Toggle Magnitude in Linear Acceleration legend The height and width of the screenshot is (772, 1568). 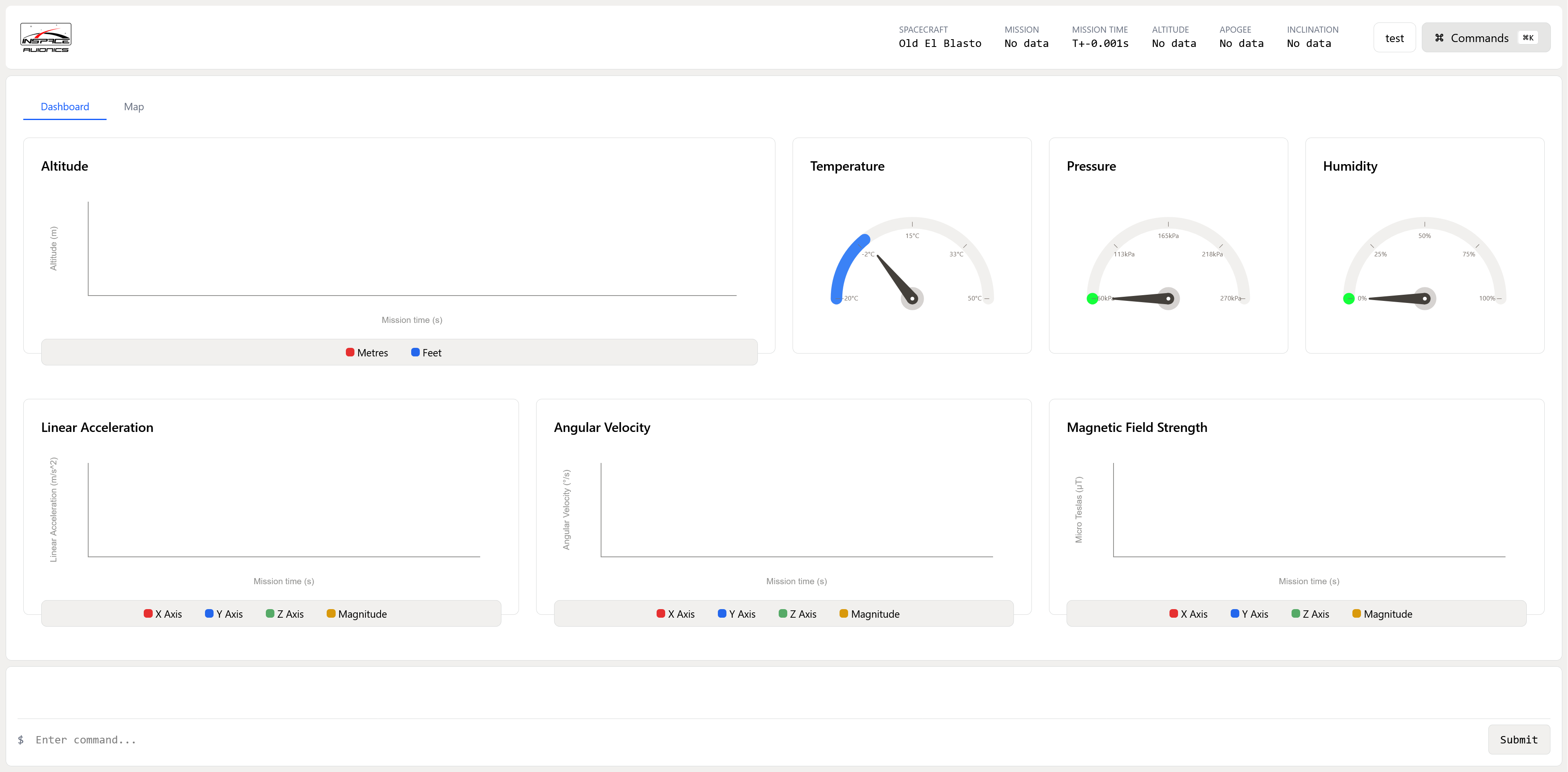point(357,614)
